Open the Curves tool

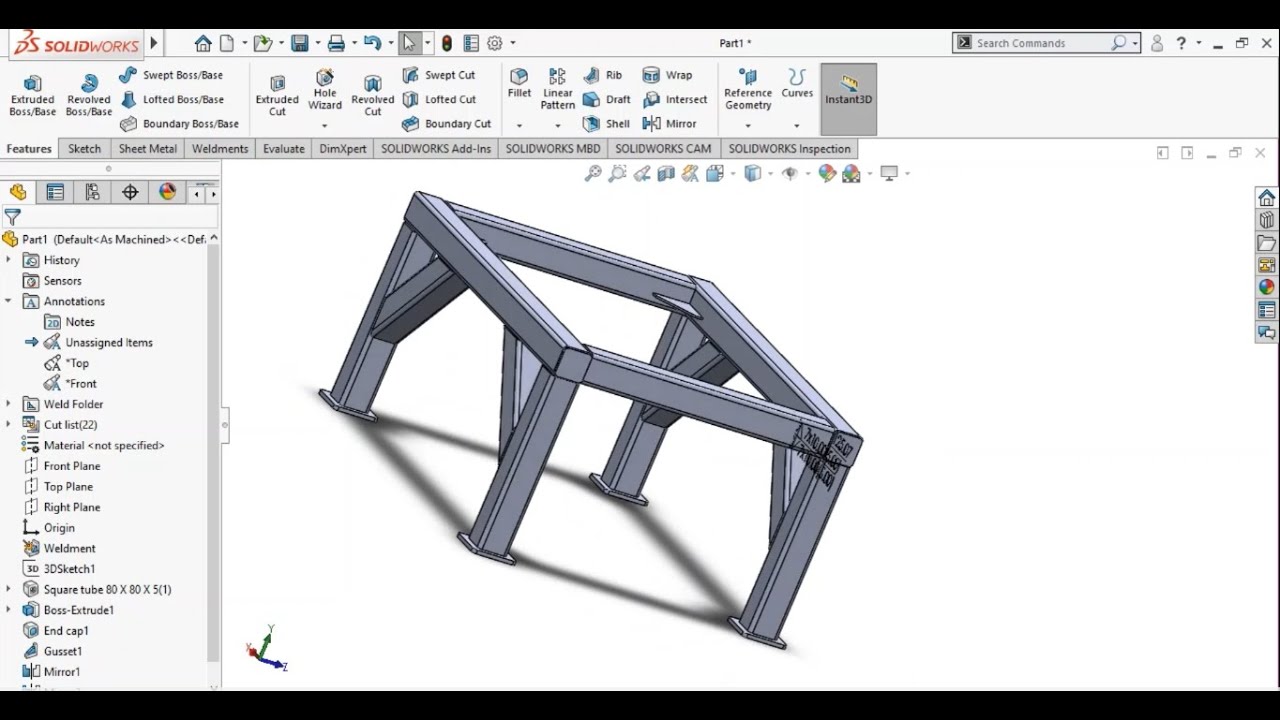point(797,84)
